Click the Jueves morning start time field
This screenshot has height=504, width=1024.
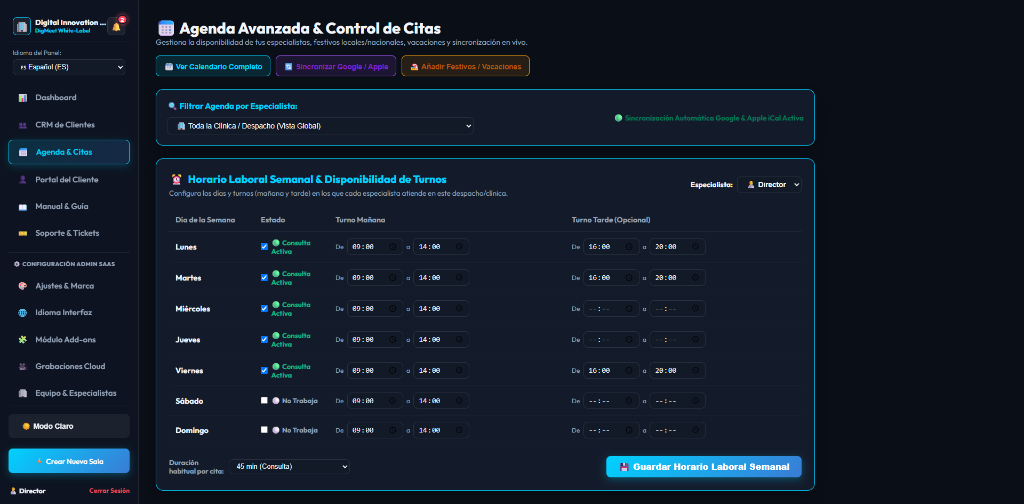coord(375,339)
